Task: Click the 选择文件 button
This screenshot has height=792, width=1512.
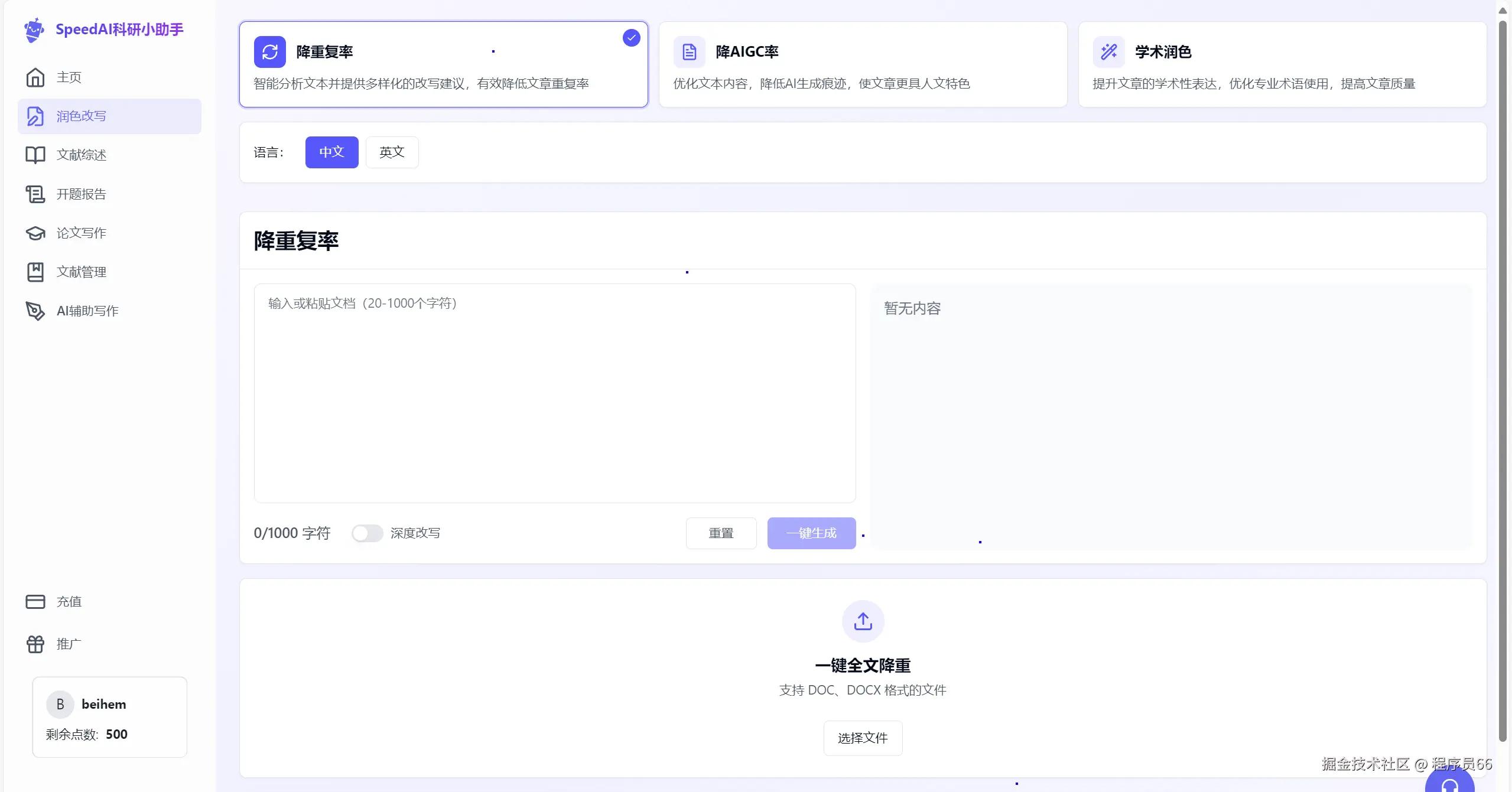Action: pyautogui.click(x=863, y=738)
